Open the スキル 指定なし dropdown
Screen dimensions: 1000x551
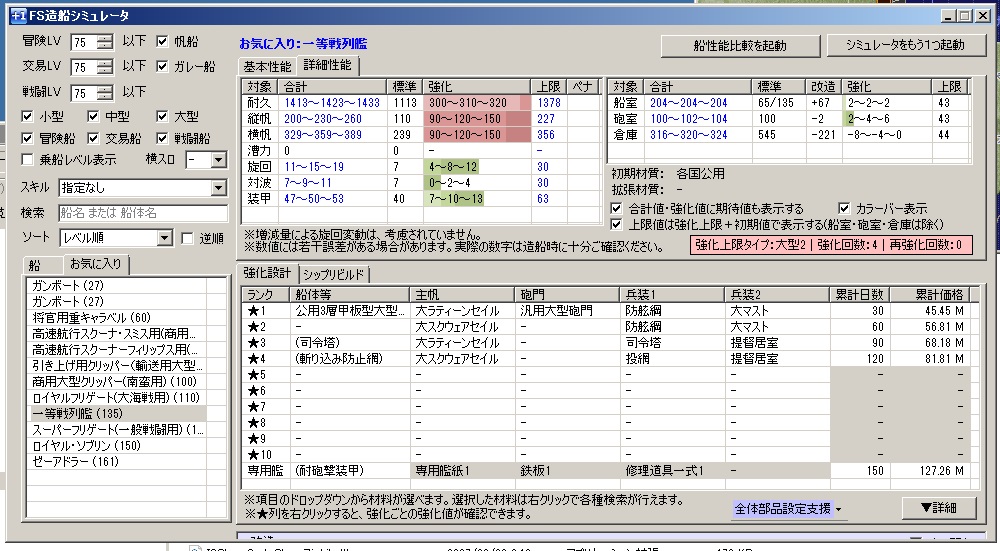(219, 188)
